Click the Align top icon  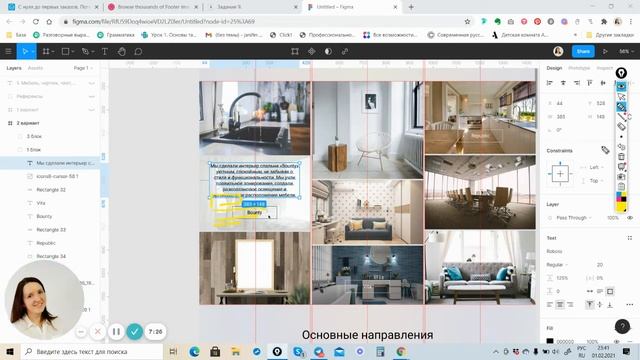590,83
